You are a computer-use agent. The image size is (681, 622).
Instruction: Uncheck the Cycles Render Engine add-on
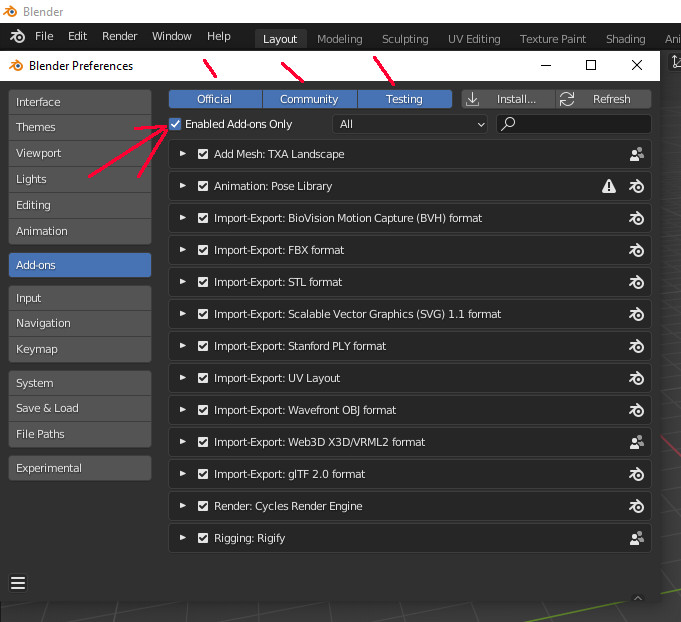(x=203, y=506)
